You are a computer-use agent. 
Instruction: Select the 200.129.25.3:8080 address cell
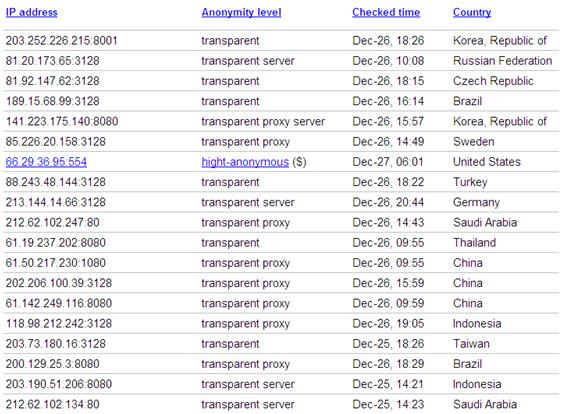(x=53, y=364)
